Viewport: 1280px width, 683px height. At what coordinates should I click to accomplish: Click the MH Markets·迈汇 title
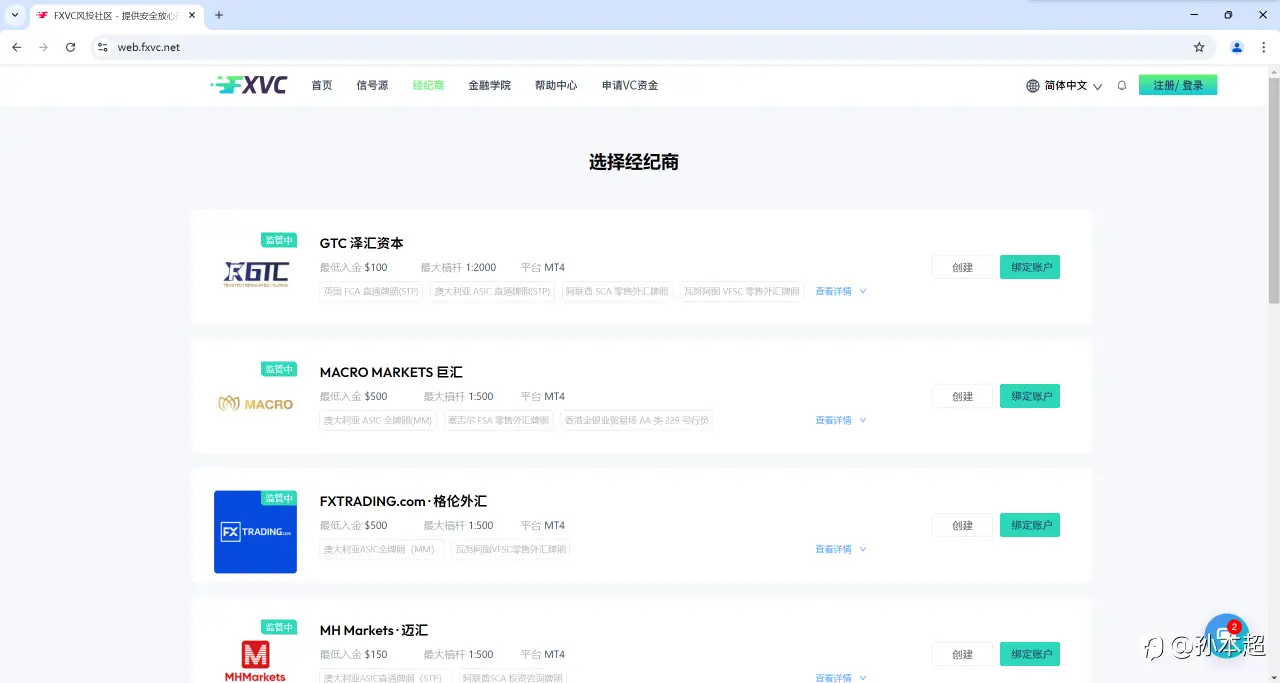374,630
